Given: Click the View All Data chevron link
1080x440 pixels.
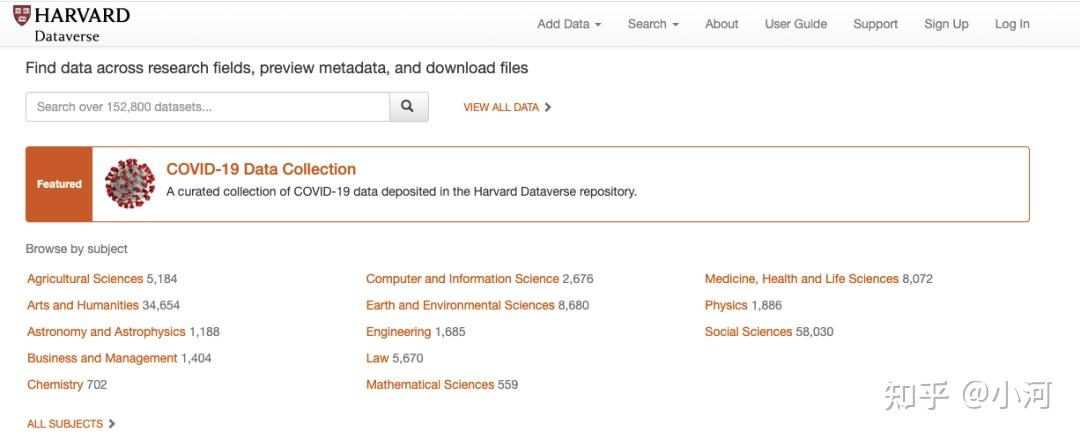Looking at the screenshot, I should point(507,107).
